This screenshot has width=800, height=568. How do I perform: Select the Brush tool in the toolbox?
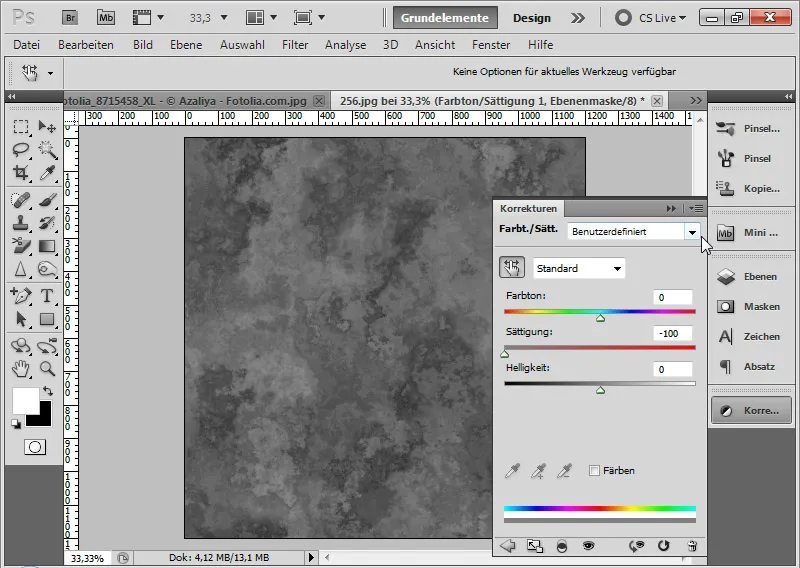47,200
